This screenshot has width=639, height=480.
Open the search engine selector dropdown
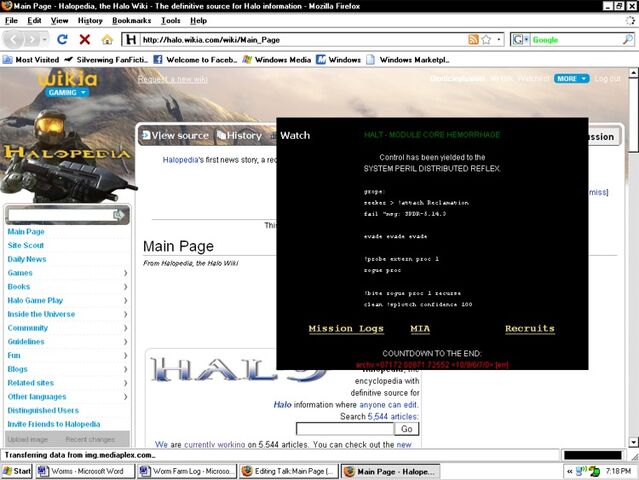tap(521, 40)
